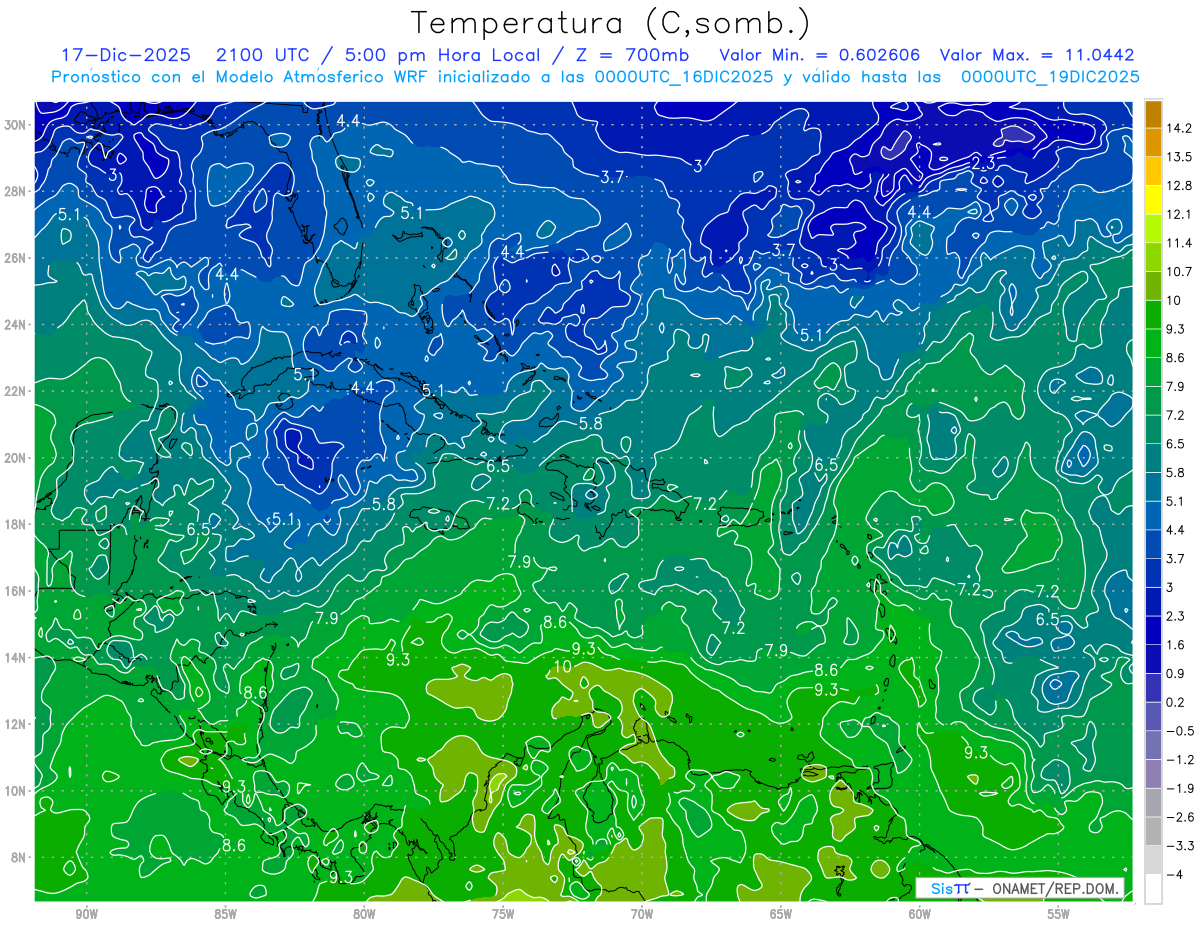This screenshot has height=927, width=1200.
Task: Click the '65W' longitude axis label
Action: pyautogui.click(x=781, y=915)
